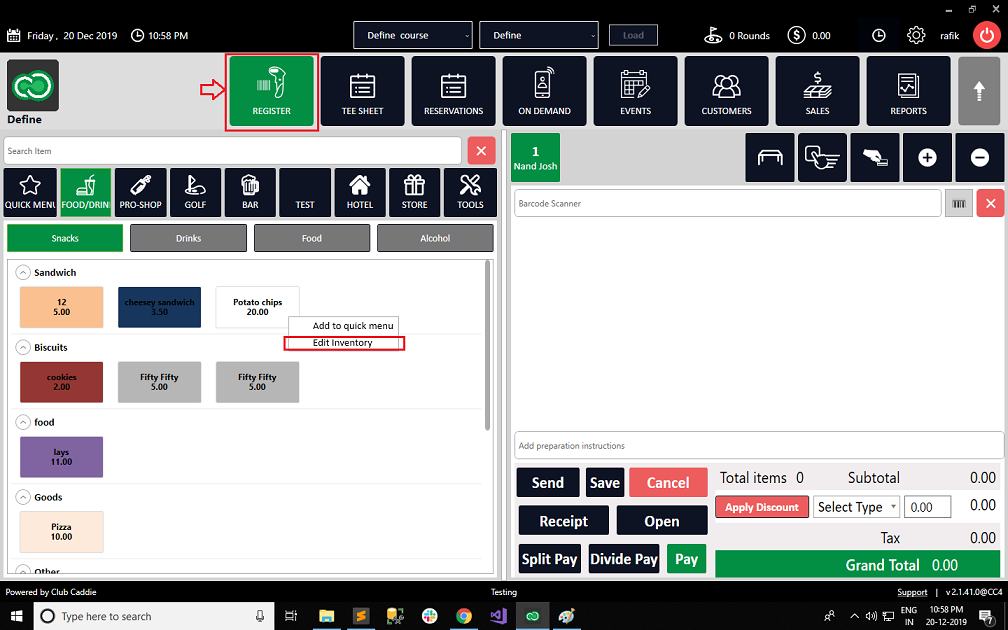1008x630 pixels.
Task: Switch to the Food tab
Action: coord(312,238)
